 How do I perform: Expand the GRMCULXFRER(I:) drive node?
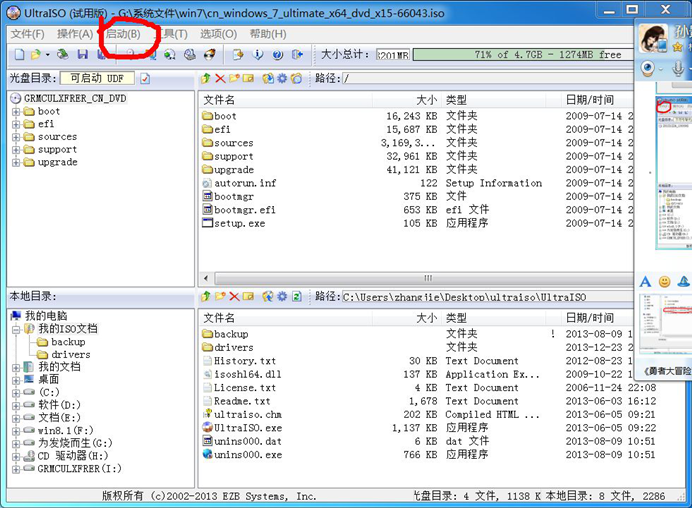pos(16,470)
